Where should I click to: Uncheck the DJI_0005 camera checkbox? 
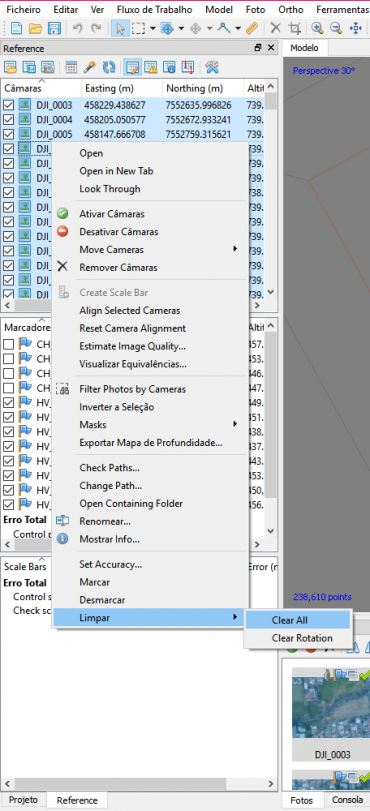[x=8, y=134]
